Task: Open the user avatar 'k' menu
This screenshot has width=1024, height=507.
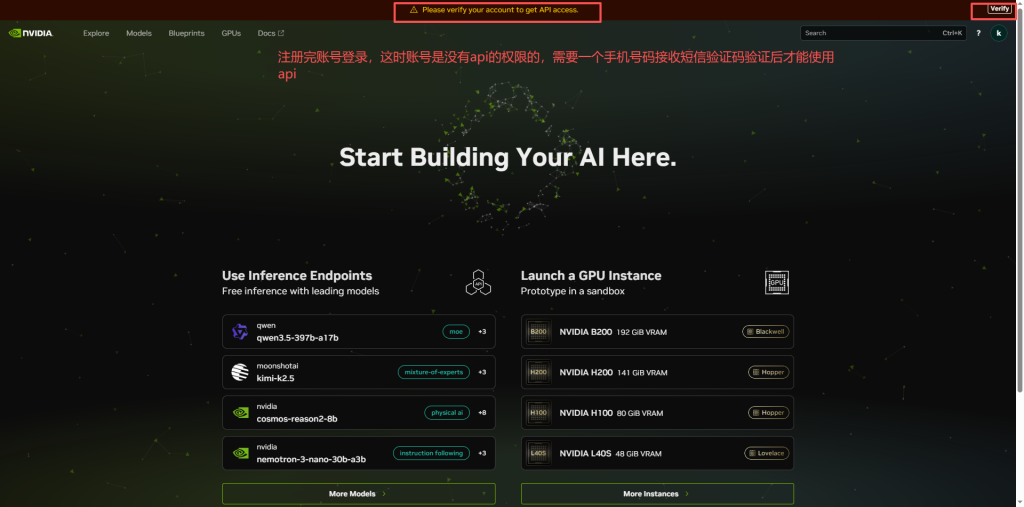Action: 998,33
